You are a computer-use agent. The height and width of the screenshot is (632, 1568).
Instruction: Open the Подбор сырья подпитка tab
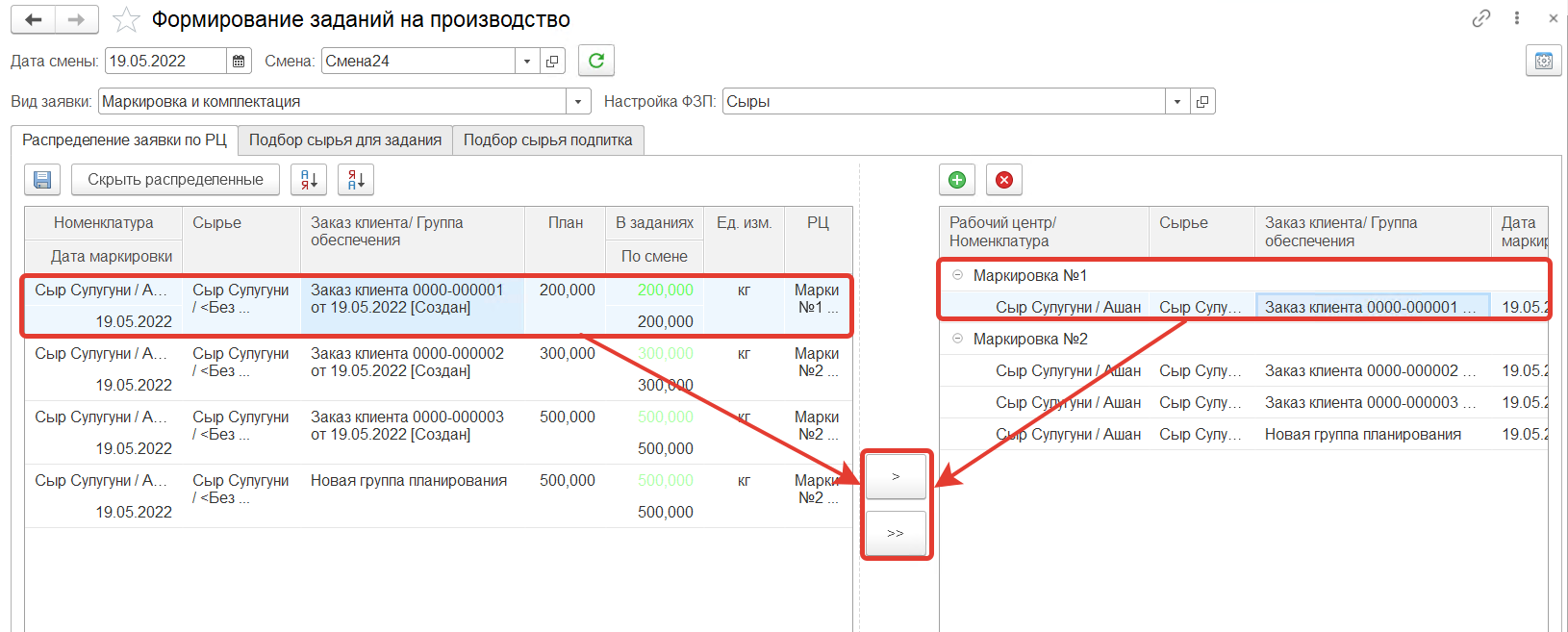click(547, 140)
